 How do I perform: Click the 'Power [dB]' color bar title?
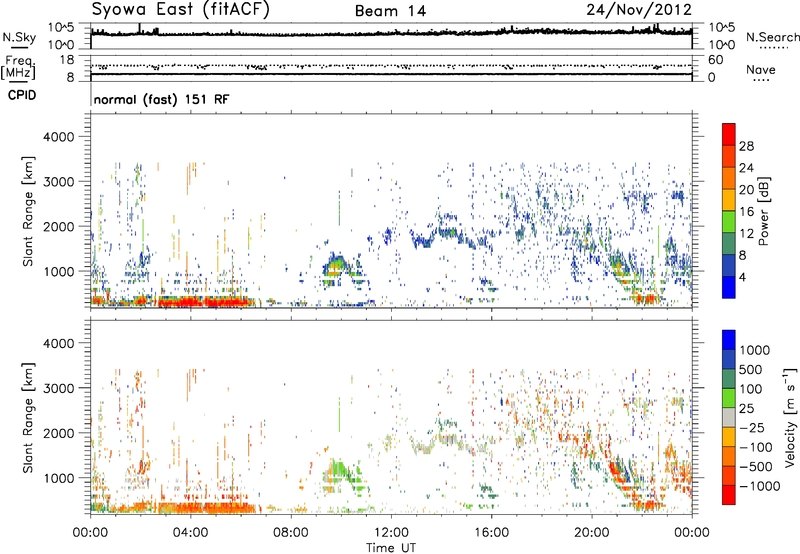763,211
